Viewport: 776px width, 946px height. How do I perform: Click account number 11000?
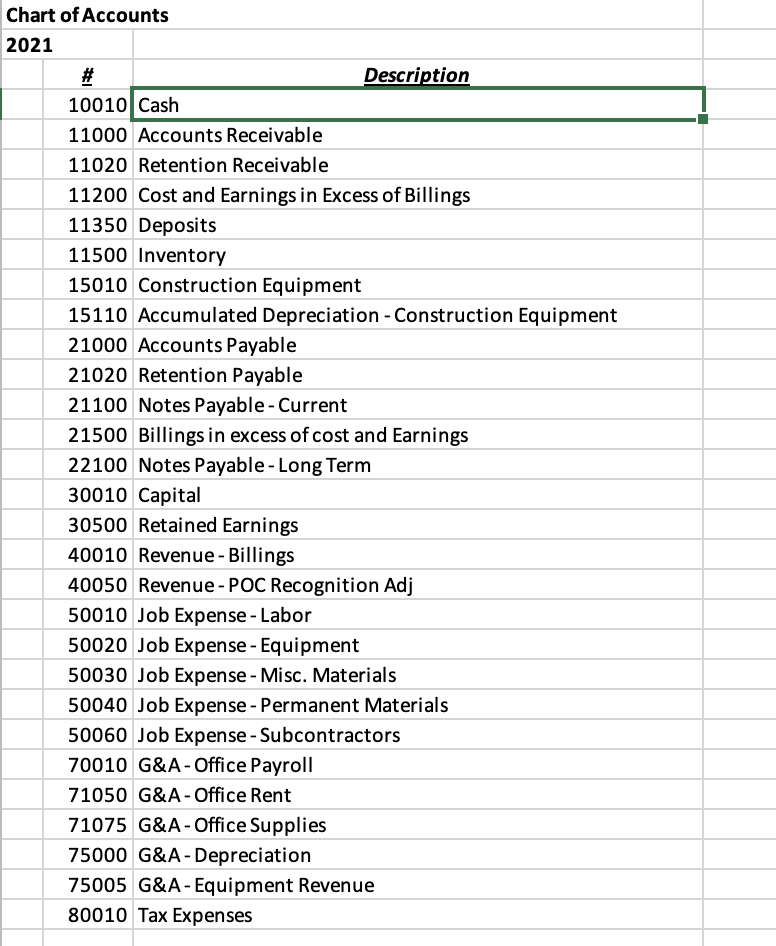(x=87, y=135)
